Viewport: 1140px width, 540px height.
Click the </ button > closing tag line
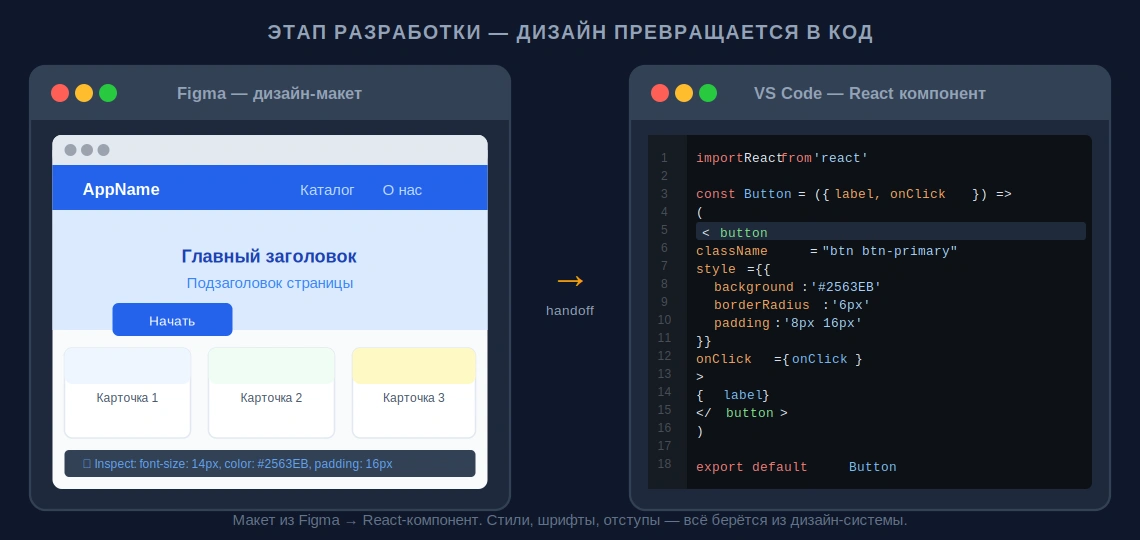pos(742,413)
